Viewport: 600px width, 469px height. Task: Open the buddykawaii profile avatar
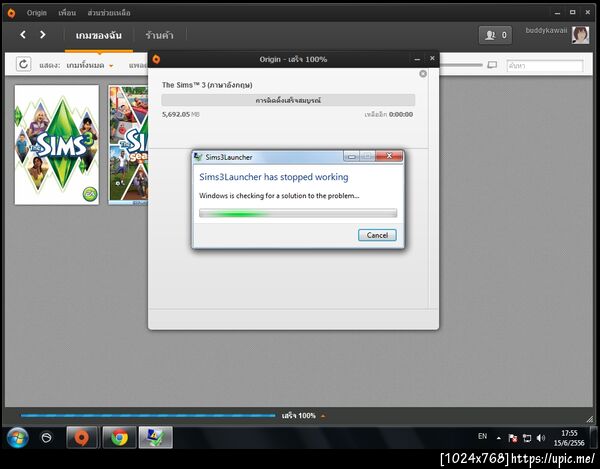click(580, 35)
